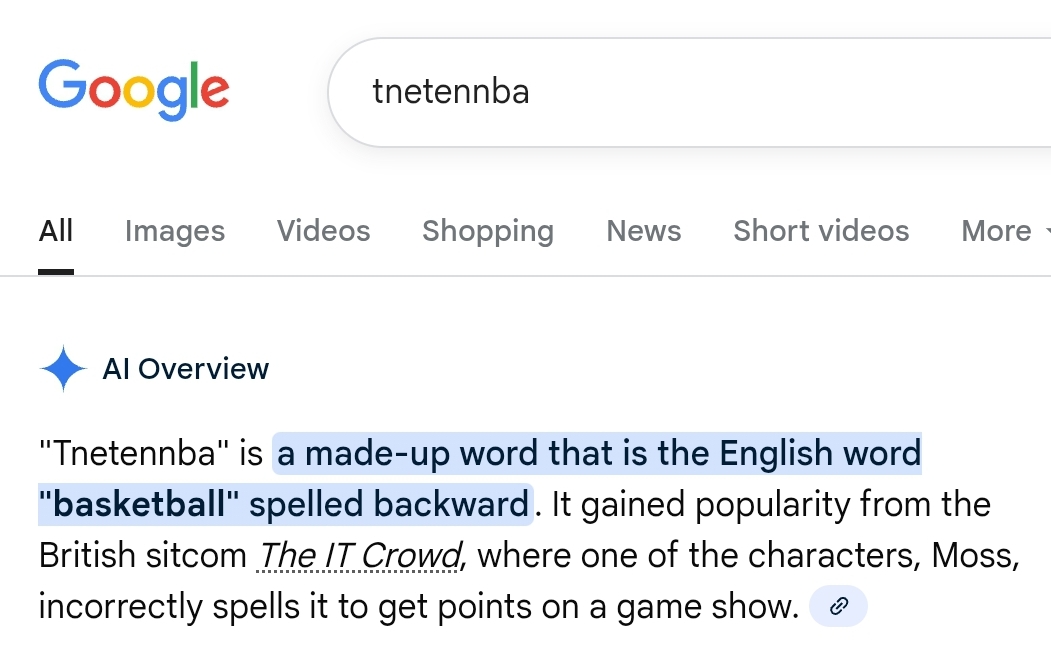Open the Short videos tab
The height and width of the screenshot is (646, 1051).
821,231
